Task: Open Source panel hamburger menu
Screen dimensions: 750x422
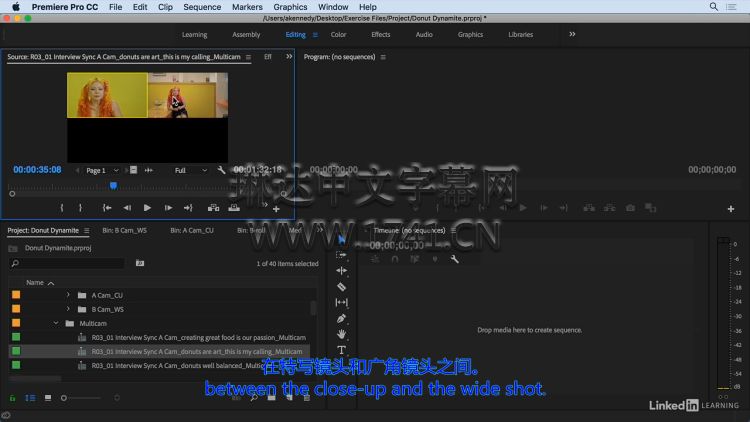Action: click(x=248, y=57)
